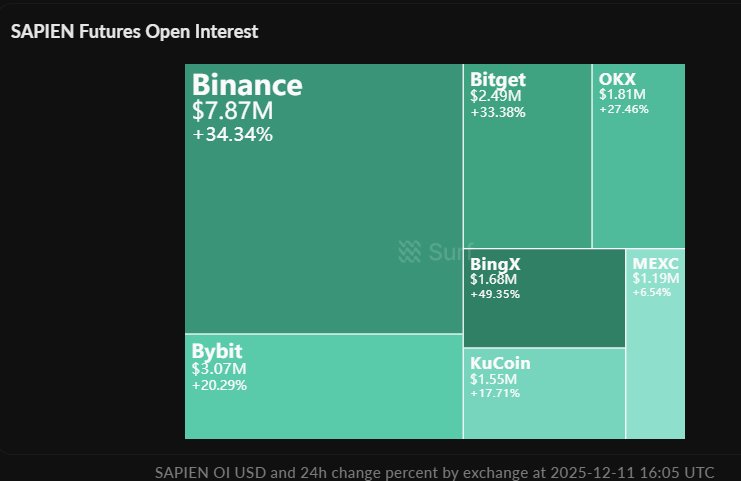Select the KuCoin tile name

[500, 363]
